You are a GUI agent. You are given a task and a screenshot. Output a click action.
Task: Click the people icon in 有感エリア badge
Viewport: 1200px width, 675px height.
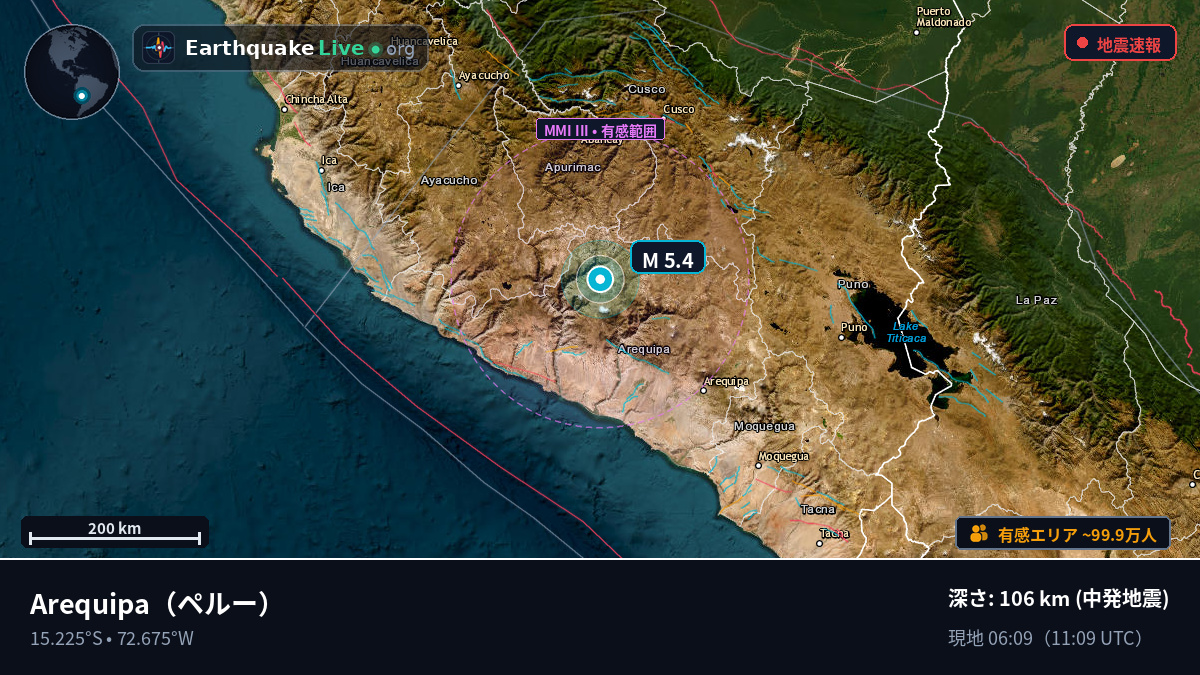979,534
